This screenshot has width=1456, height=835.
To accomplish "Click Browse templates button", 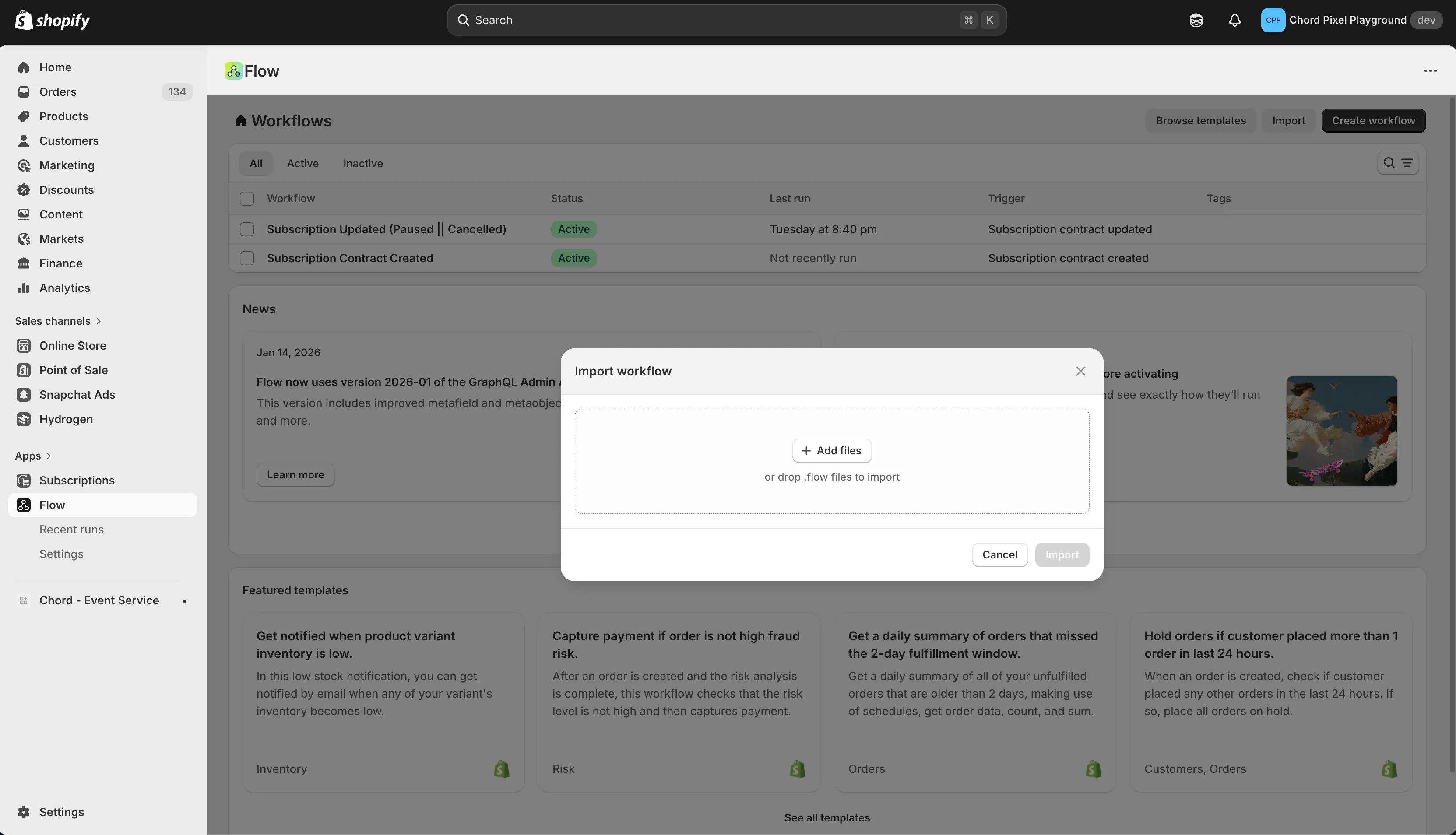I will (x=1201, y=120).
